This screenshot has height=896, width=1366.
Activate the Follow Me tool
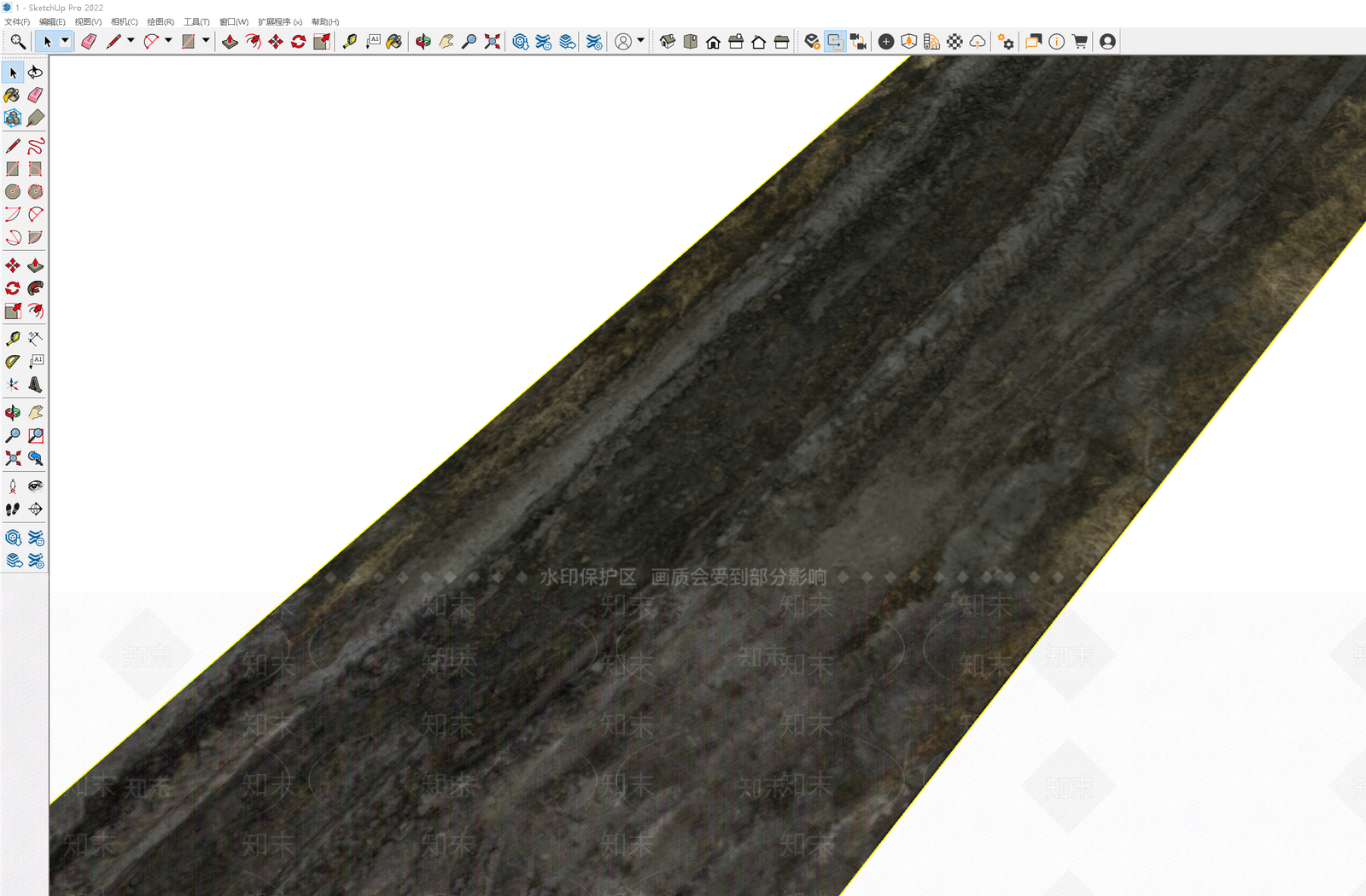tap(35, 288)
